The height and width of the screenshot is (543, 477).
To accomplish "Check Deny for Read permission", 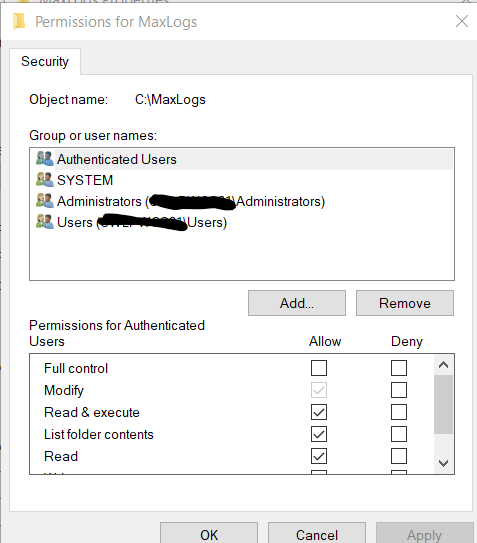I will coord(399,456).
